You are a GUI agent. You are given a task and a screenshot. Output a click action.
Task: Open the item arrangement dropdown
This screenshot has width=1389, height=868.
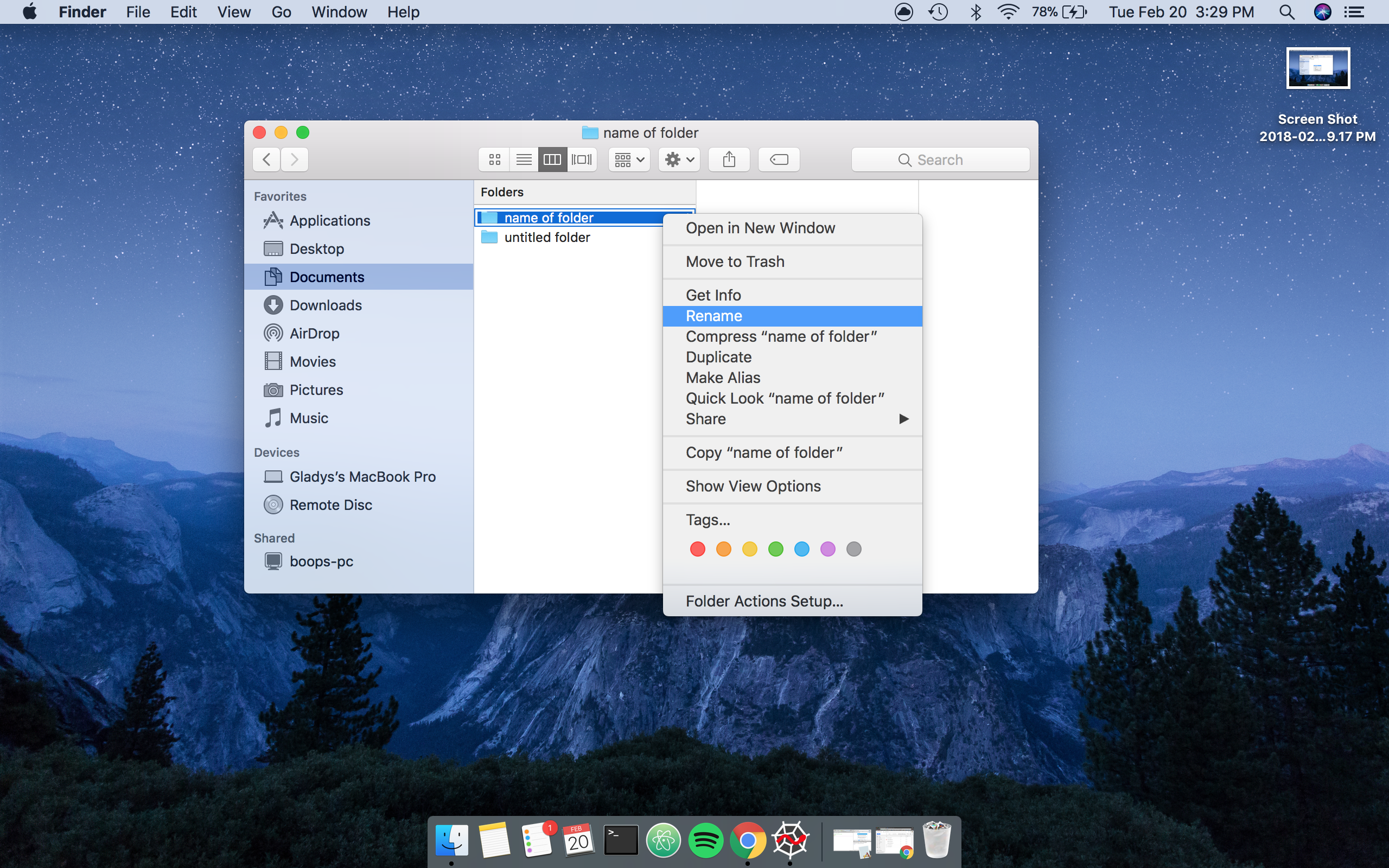pyautogui.click(x=629, y=159)
